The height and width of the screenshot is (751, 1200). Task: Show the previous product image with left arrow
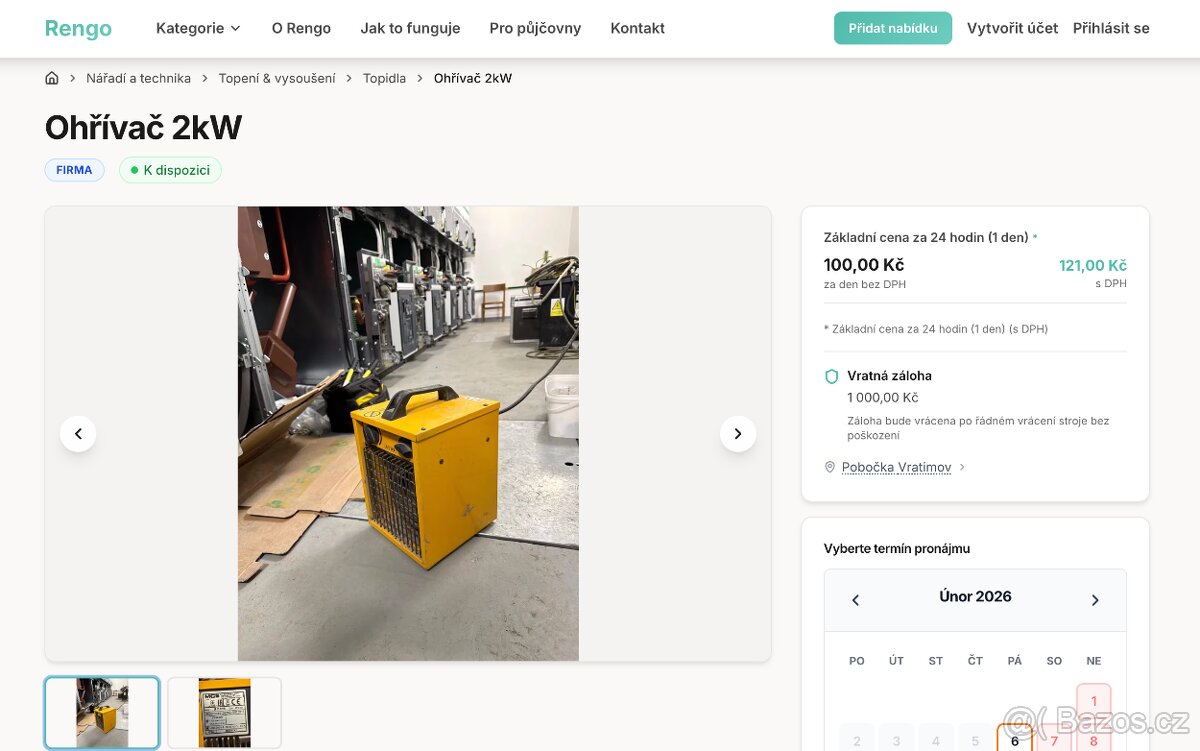(x=78, y=433)
